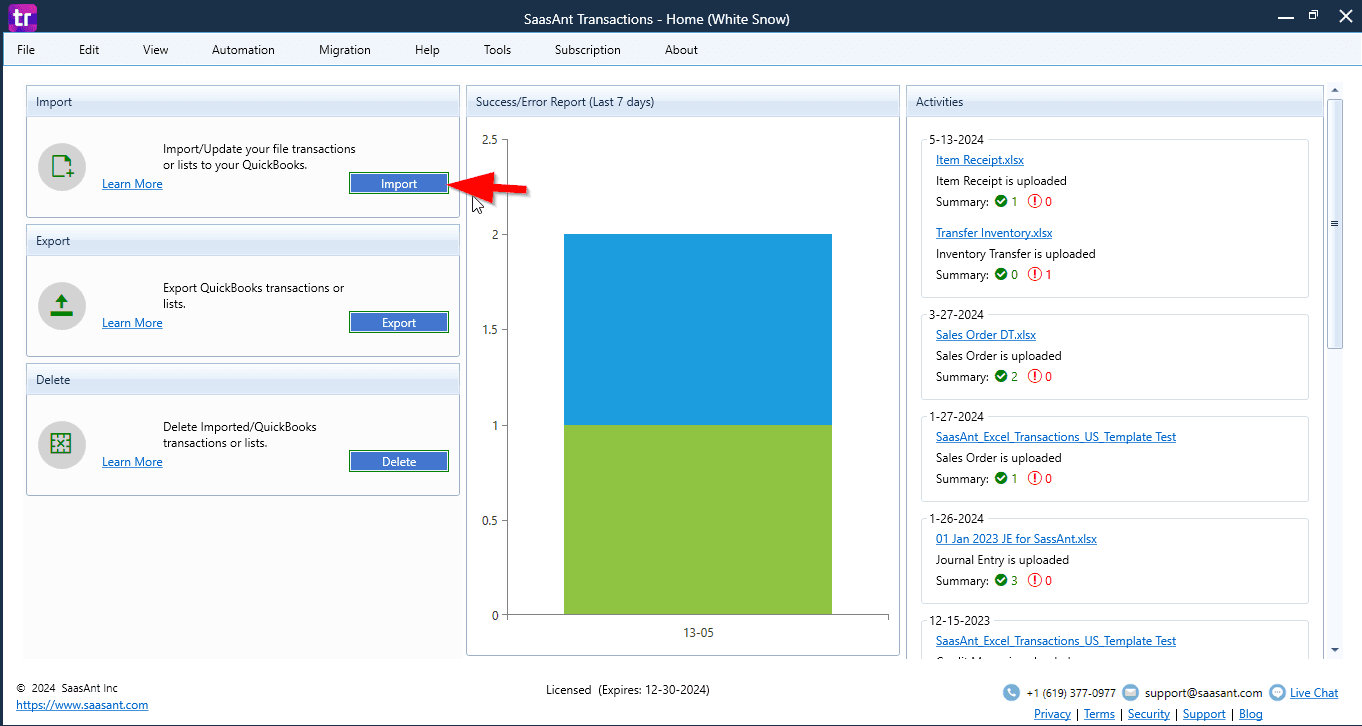Open the Tools menu
Screen dimensions: 1362x726
coord(497,50)
